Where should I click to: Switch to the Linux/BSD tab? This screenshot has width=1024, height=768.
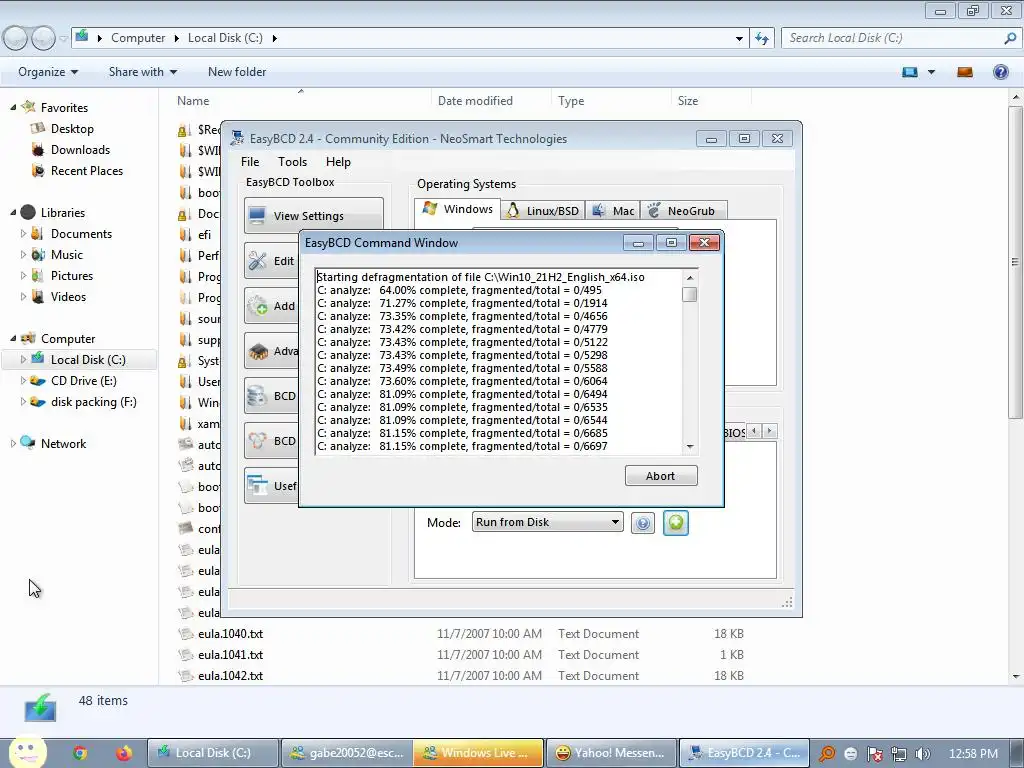pyautogui.click(x=543, y=210)
